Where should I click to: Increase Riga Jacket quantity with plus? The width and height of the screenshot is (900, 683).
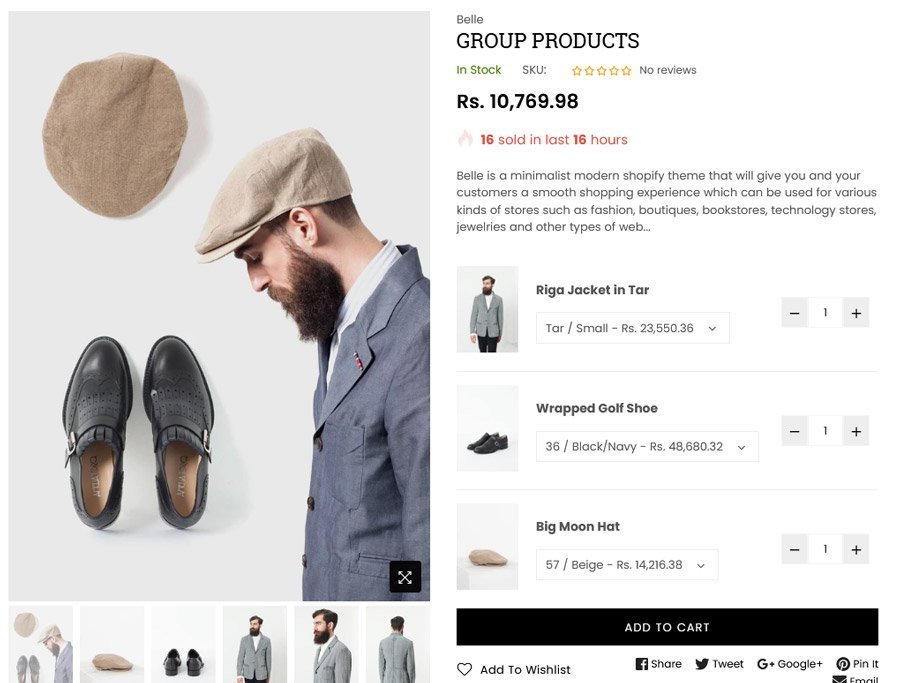point(856,313)
